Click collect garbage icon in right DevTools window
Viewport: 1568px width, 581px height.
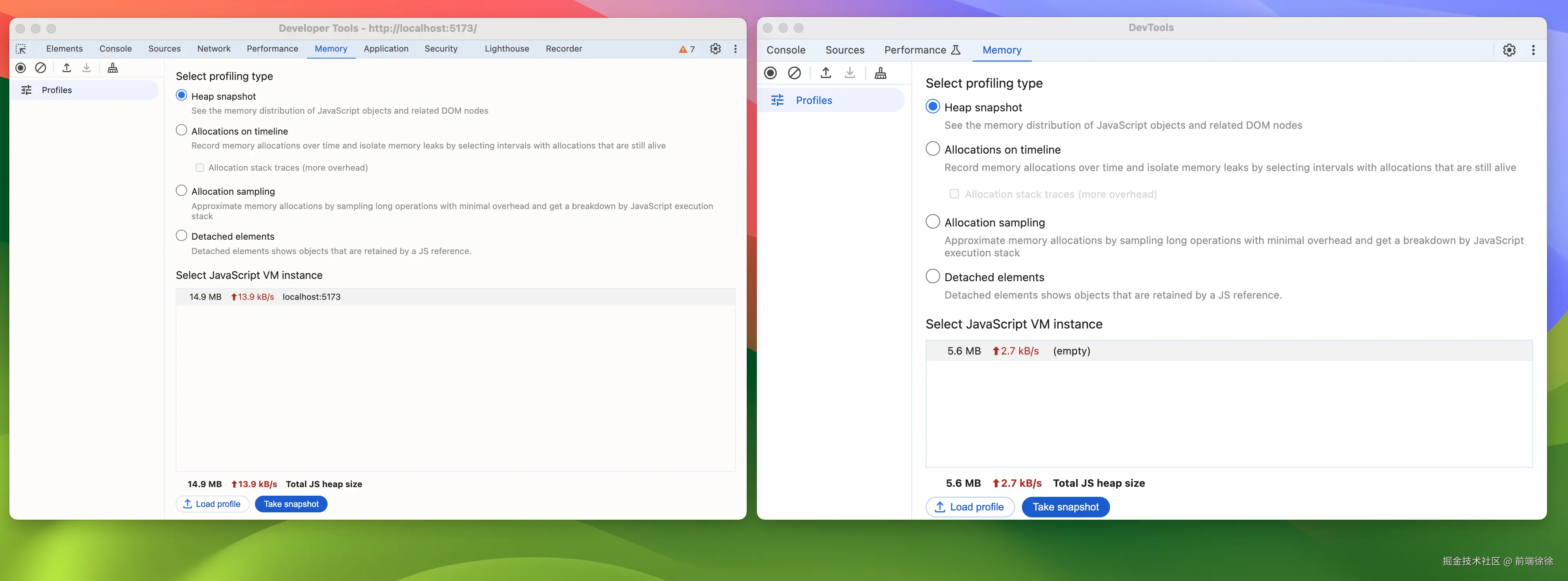(x=880, y=73)
